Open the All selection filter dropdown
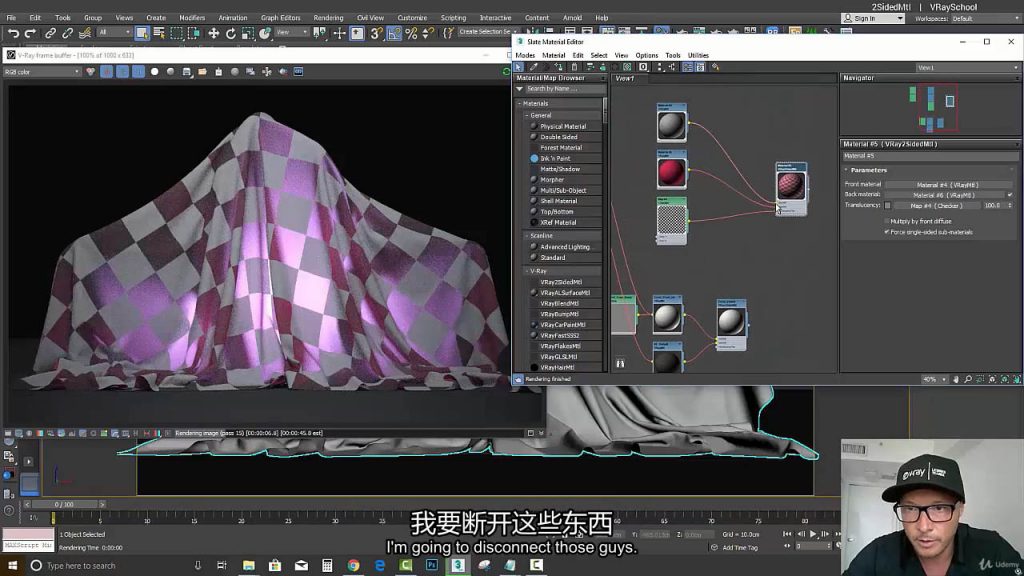 [x=114, y=32]
